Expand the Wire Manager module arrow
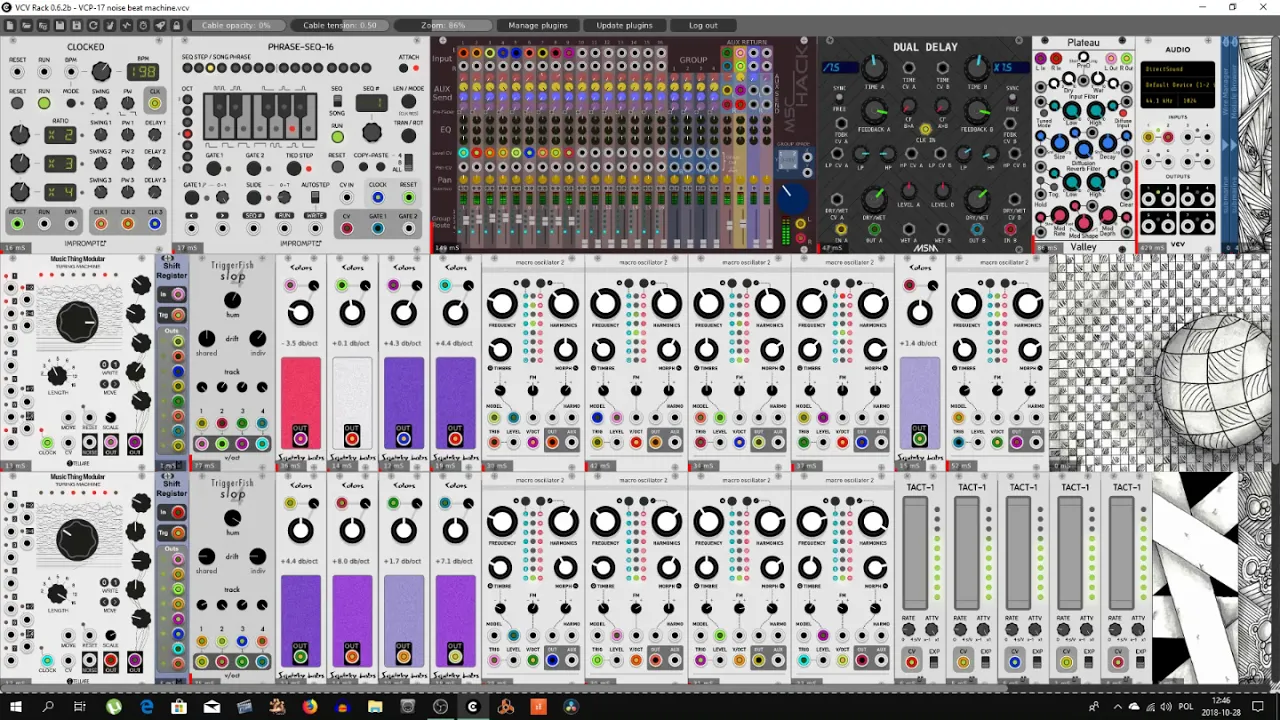The image size is (1280, 720). pyautogui.click(x=1225, y=145)
